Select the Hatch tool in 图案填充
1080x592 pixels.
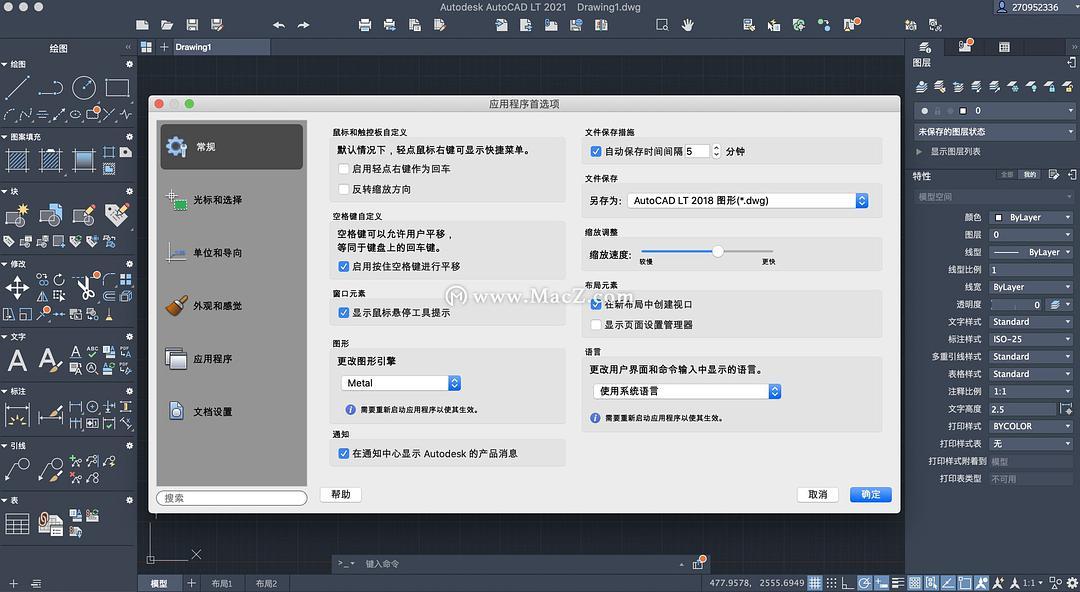tap(17, 161)
